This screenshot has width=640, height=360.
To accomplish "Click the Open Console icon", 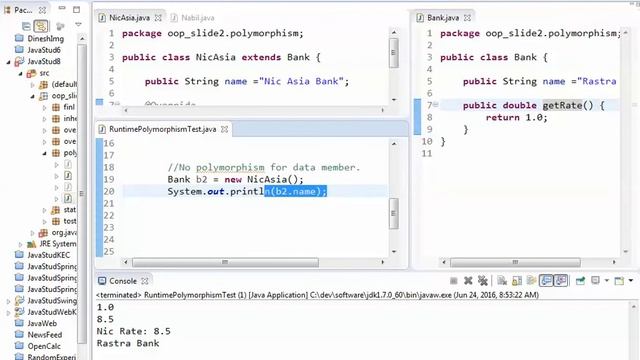I will point(620,281).
